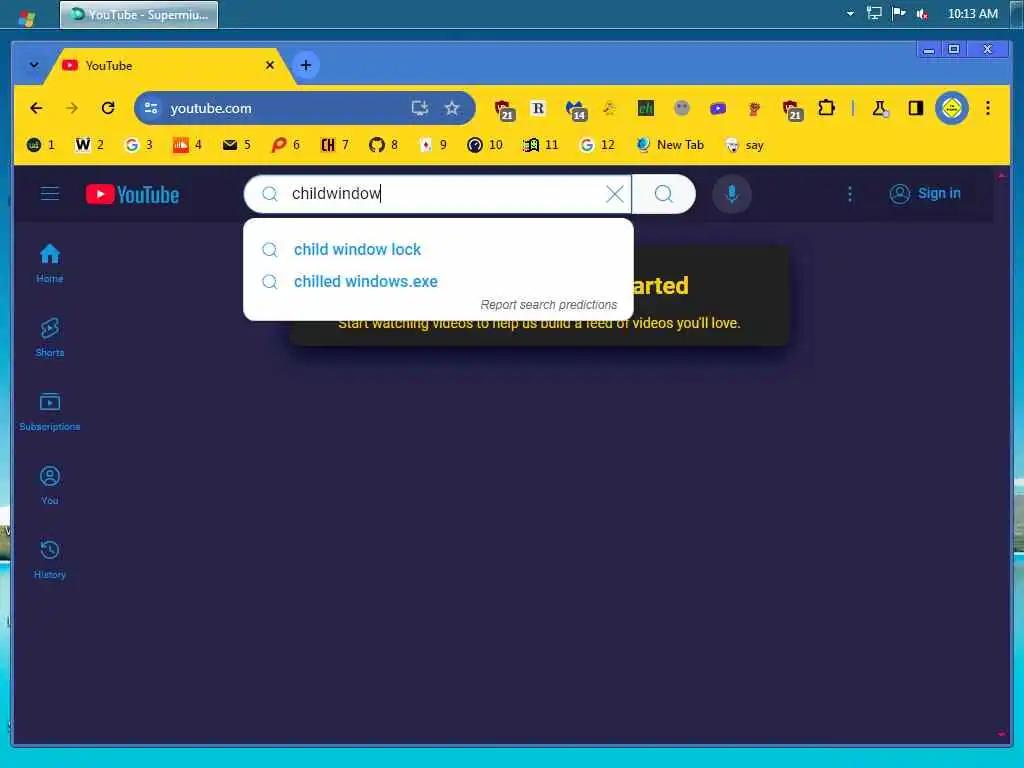
Task: Open the bookmark labeled 11
Action: (540, 145)
